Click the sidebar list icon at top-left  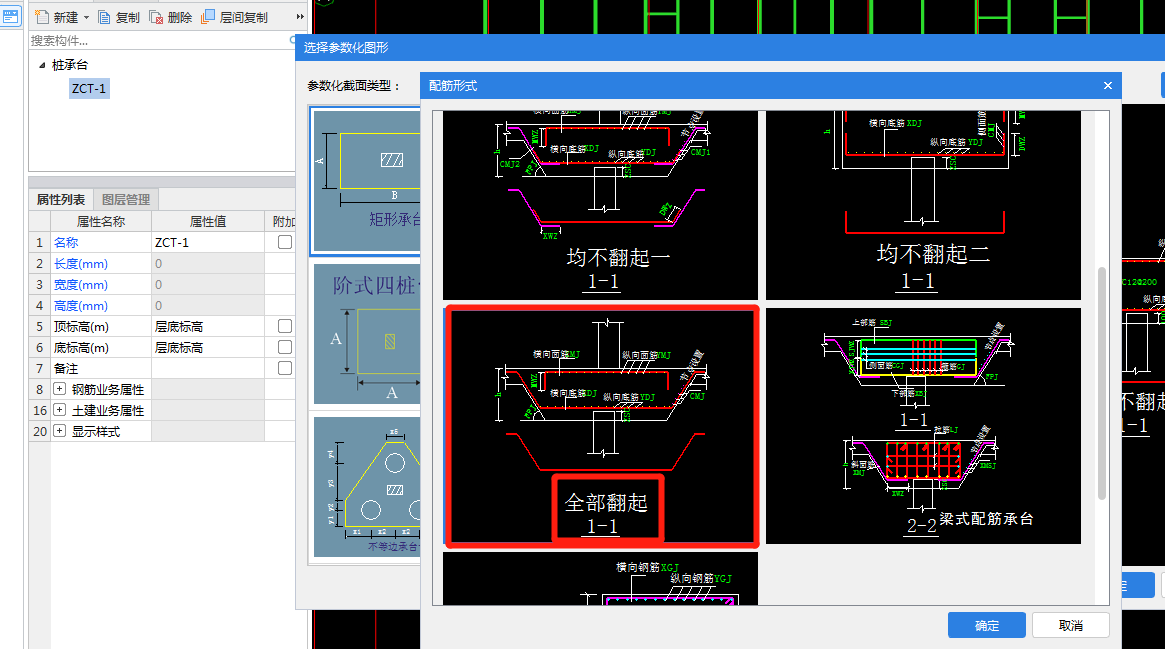(10, 16)
